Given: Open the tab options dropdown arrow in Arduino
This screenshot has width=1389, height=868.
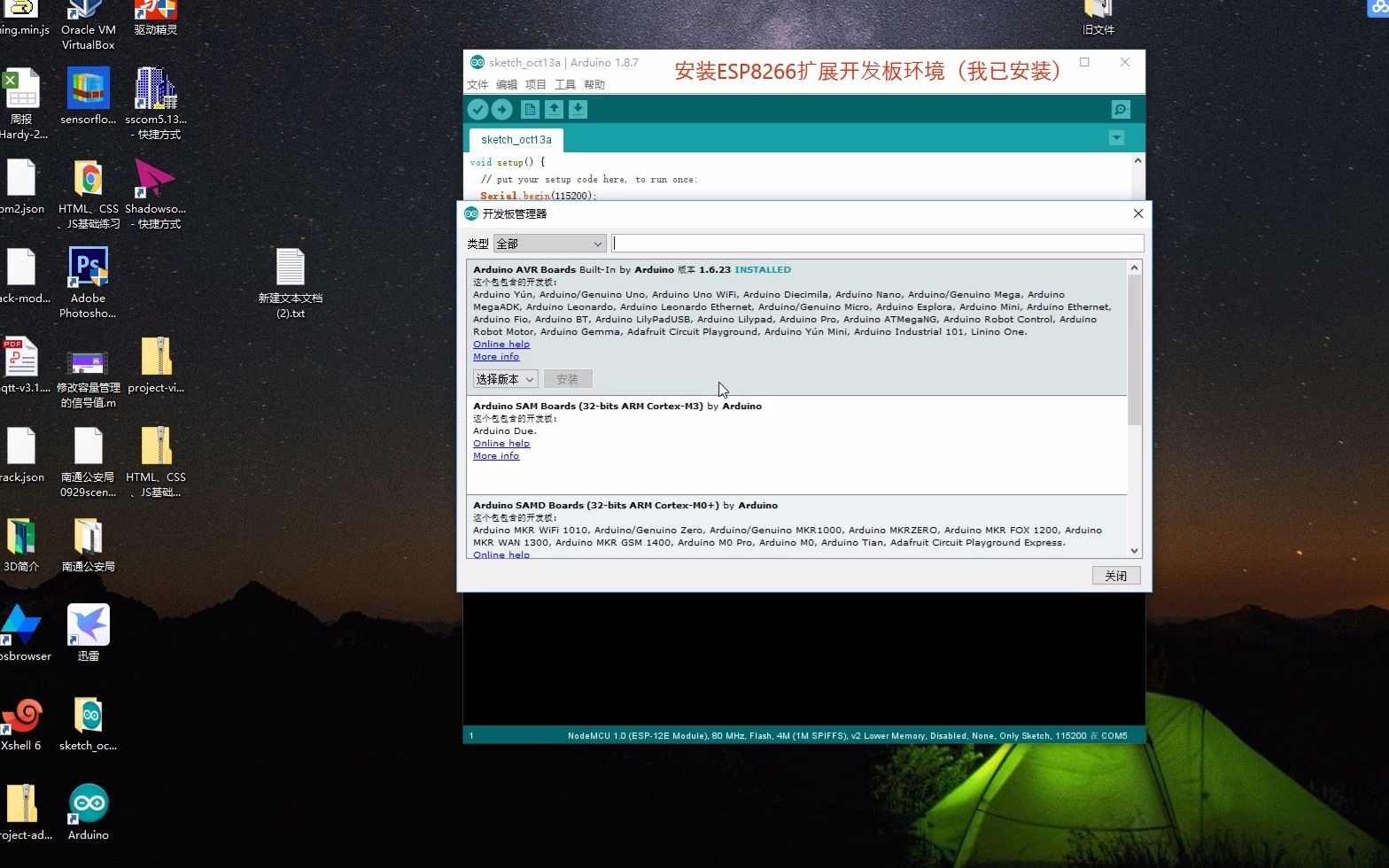Looking at the screenshot, I should click(x=1116, y=137).
